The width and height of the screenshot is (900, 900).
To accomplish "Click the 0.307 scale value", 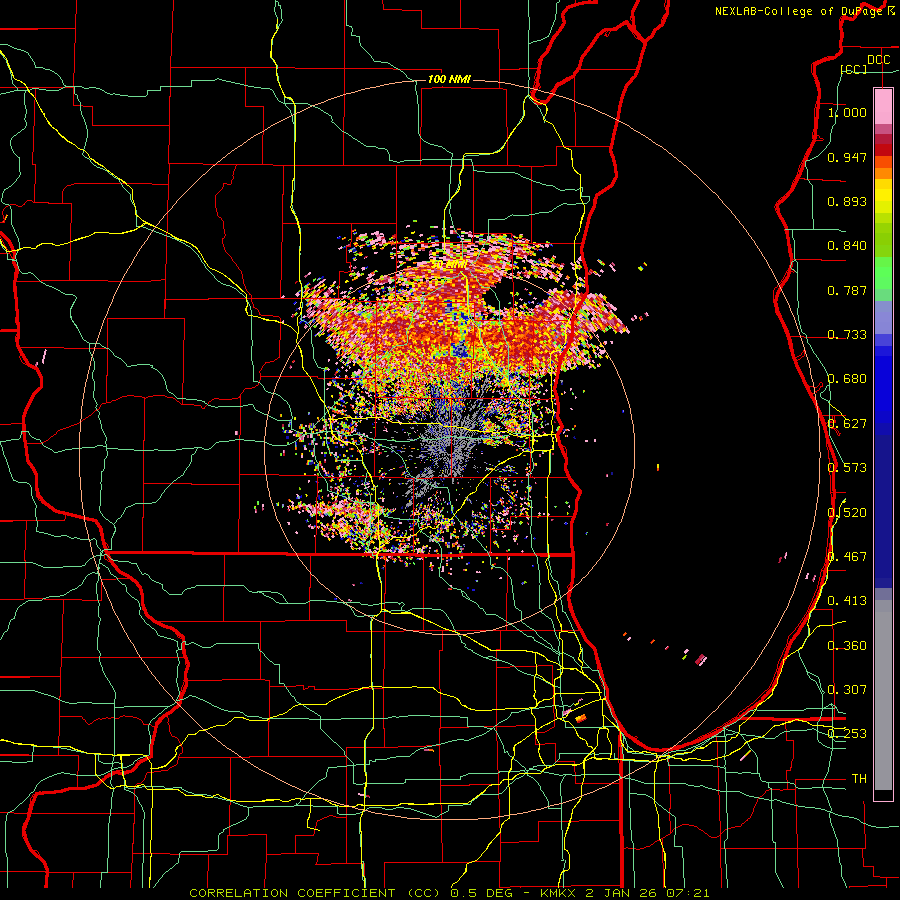I will click(847, 689).
